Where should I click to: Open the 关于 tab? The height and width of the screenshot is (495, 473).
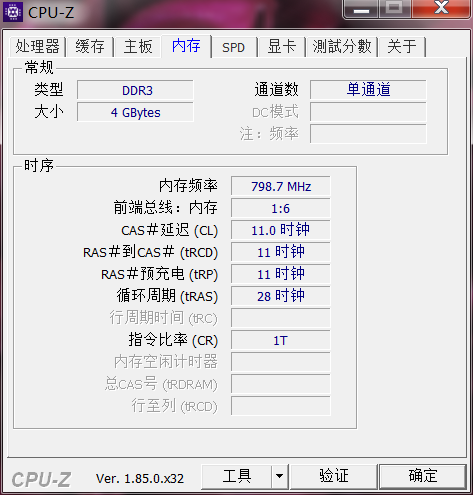402,47
